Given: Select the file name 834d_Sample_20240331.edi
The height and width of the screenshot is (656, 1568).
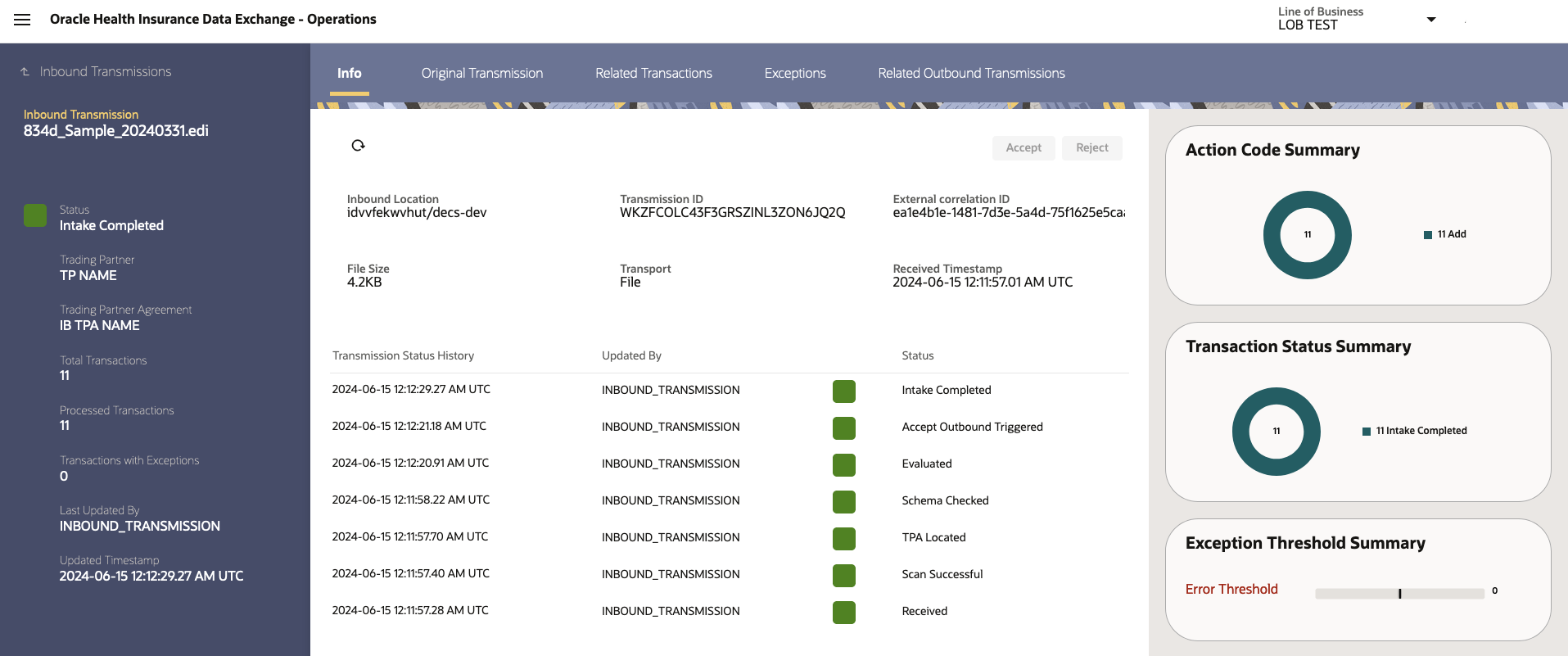Looking at the screenshot, I should pyautogui.click(x=116, y=131).
